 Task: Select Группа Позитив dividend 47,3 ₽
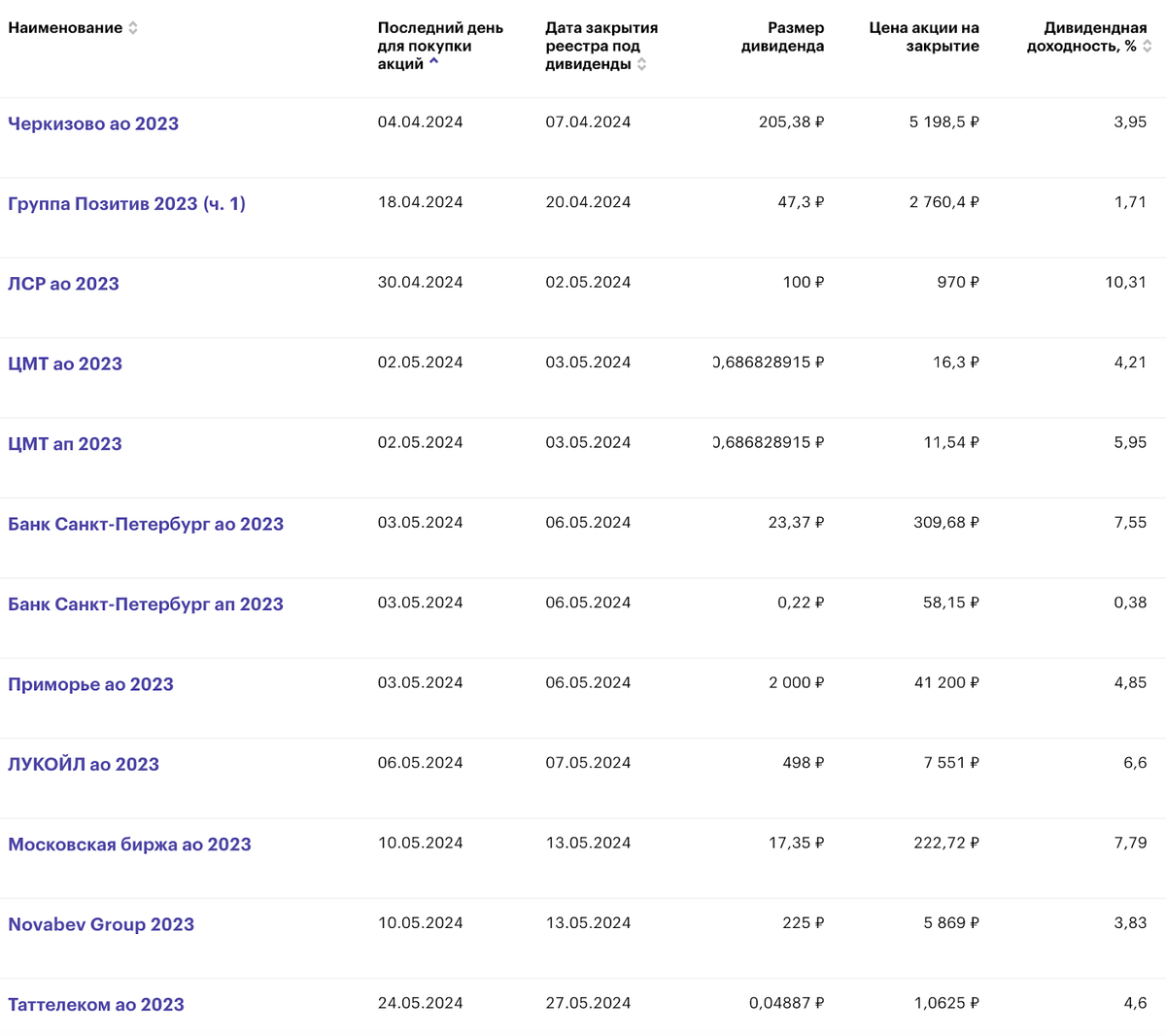click(x=801, y=202)
